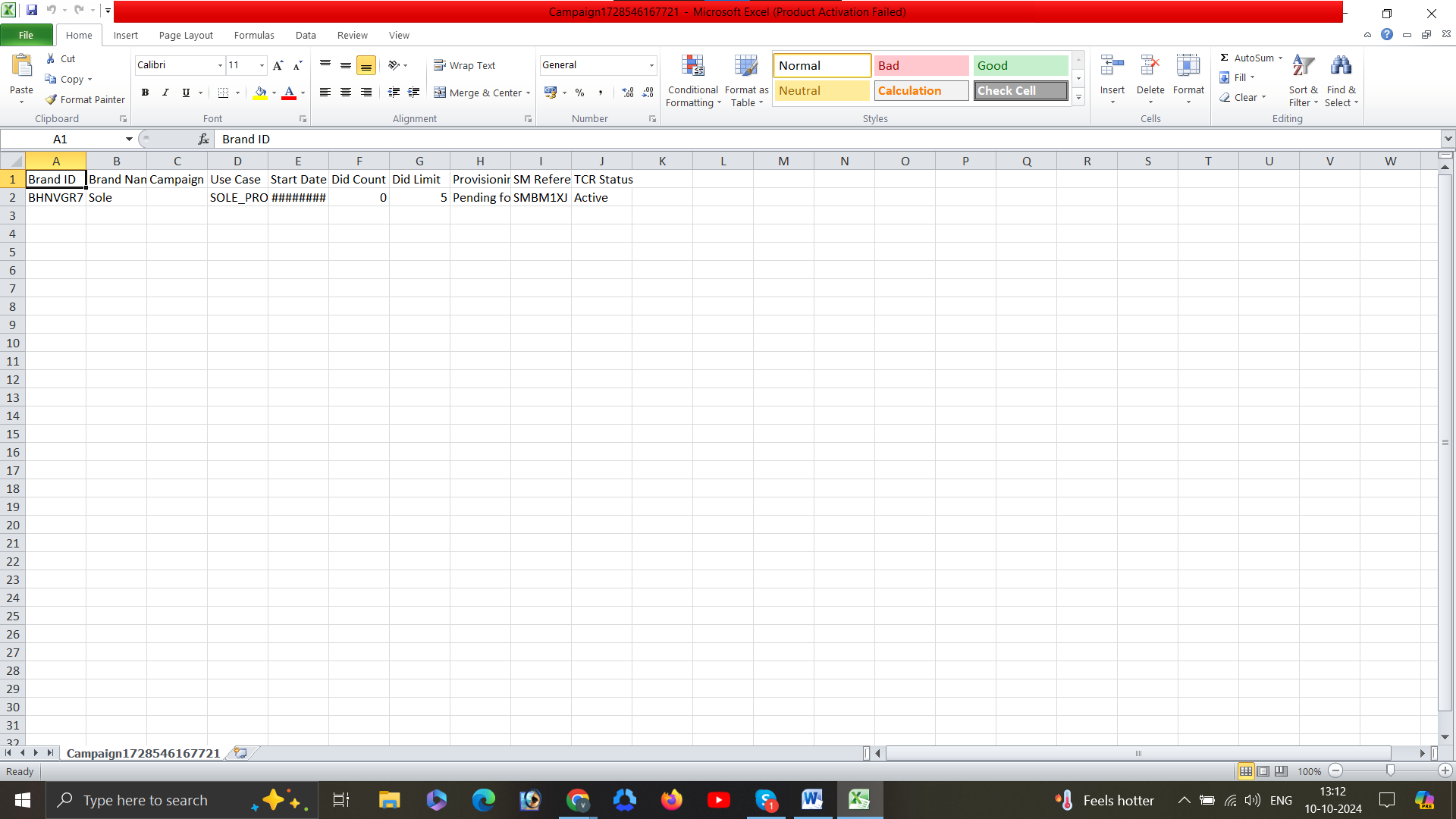Open the font name dropdown

pos(220,65)
